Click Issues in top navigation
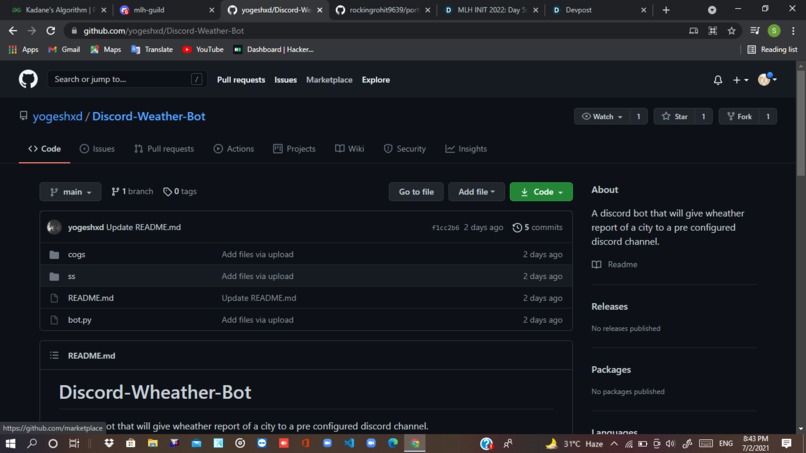The image size is (806, 453). 285,80
